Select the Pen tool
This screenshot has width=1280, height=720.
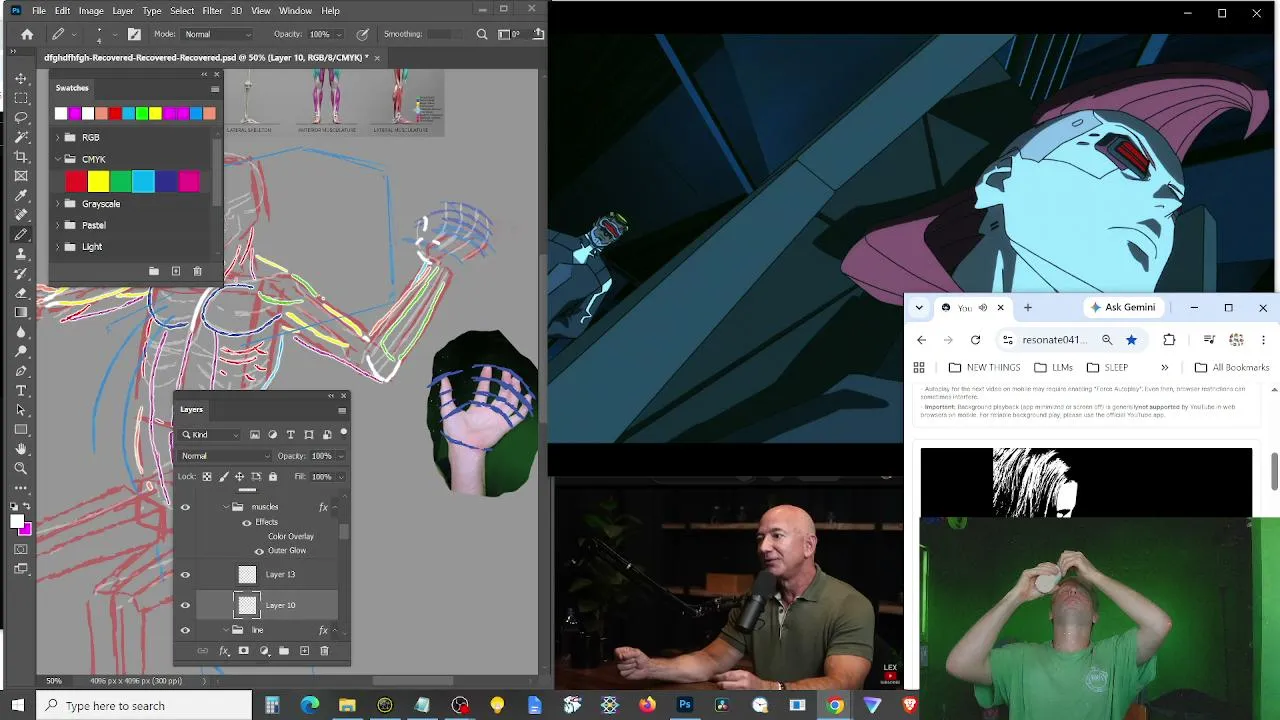tap(21, 371)
